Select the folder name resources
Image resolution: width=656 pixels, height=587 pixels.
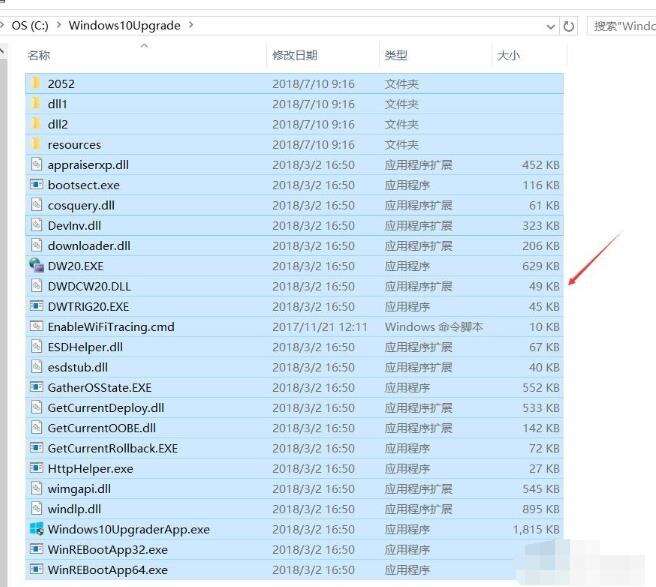pyautogui.click(x=74, y=145)
